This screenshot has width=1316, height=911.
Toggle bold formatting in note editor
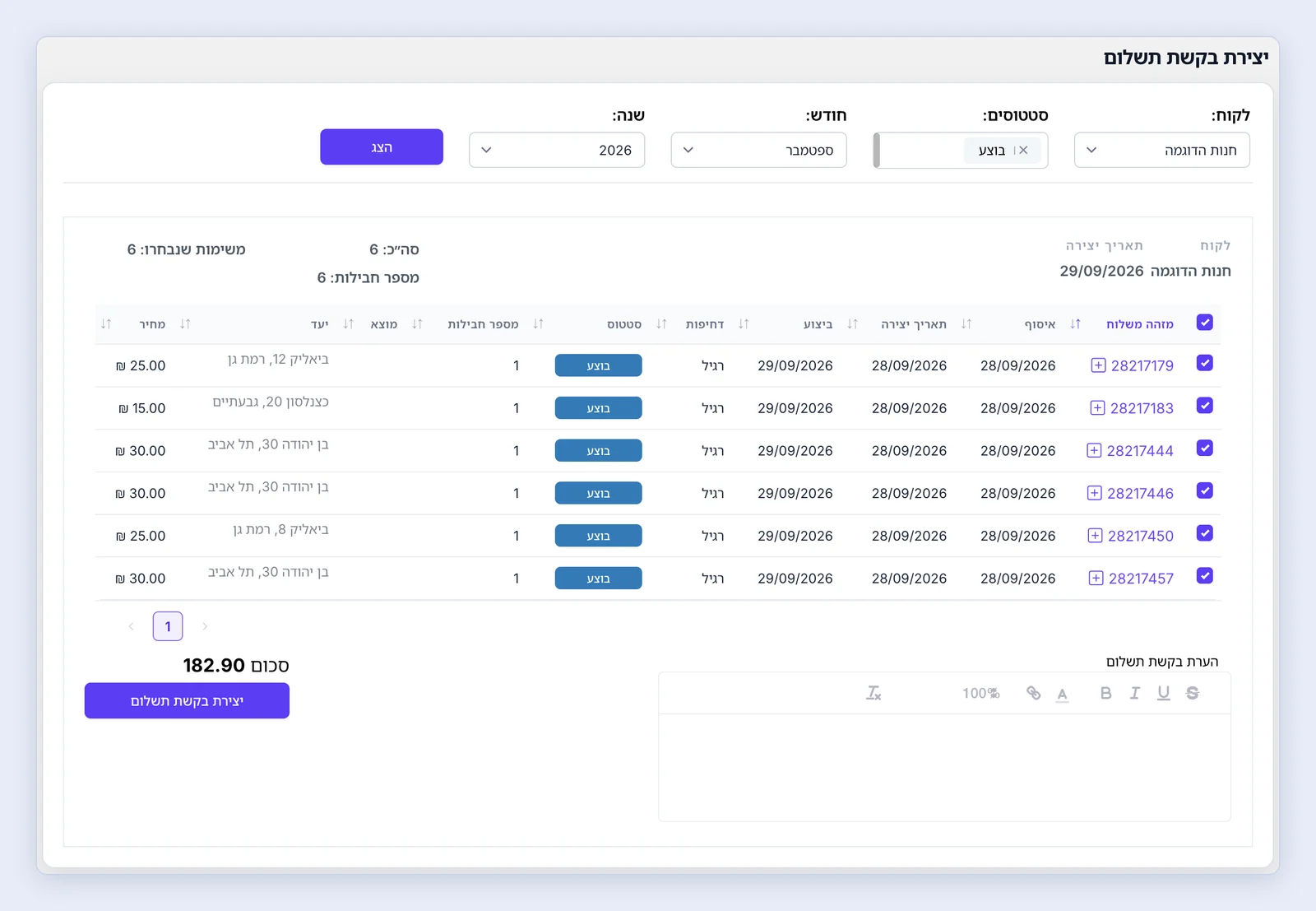tap(1105, 693)
